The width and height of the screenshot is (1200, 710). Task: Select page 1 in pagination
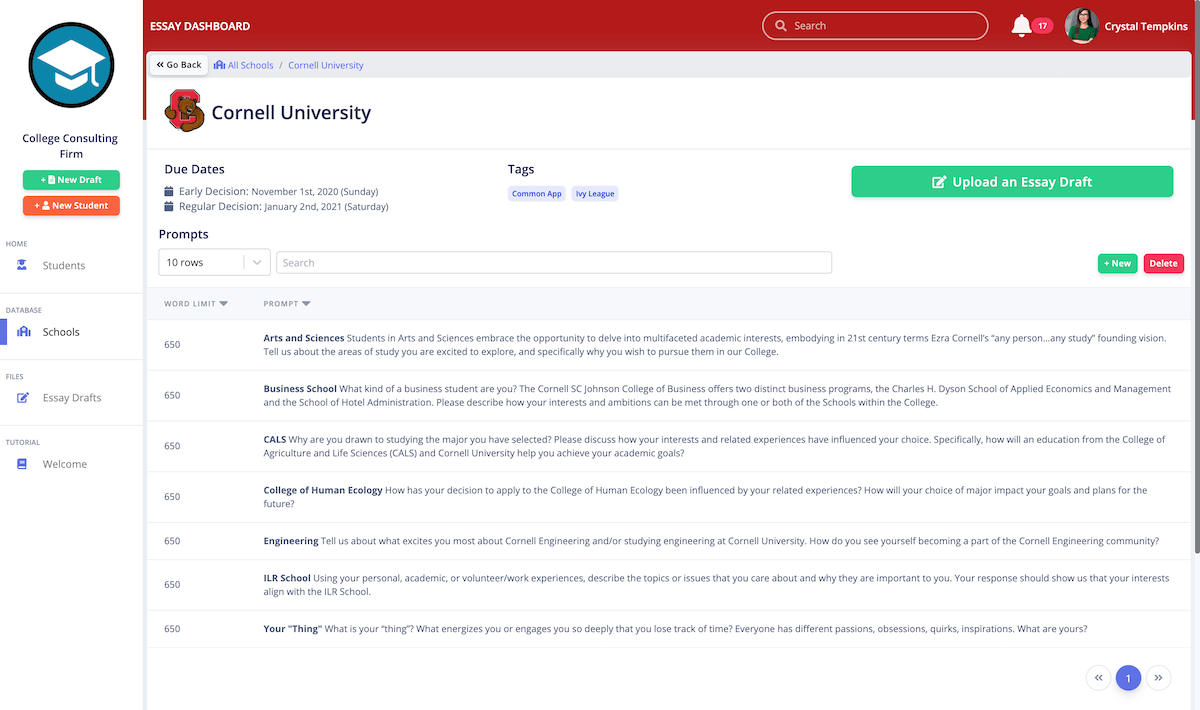coord(1128,677)
